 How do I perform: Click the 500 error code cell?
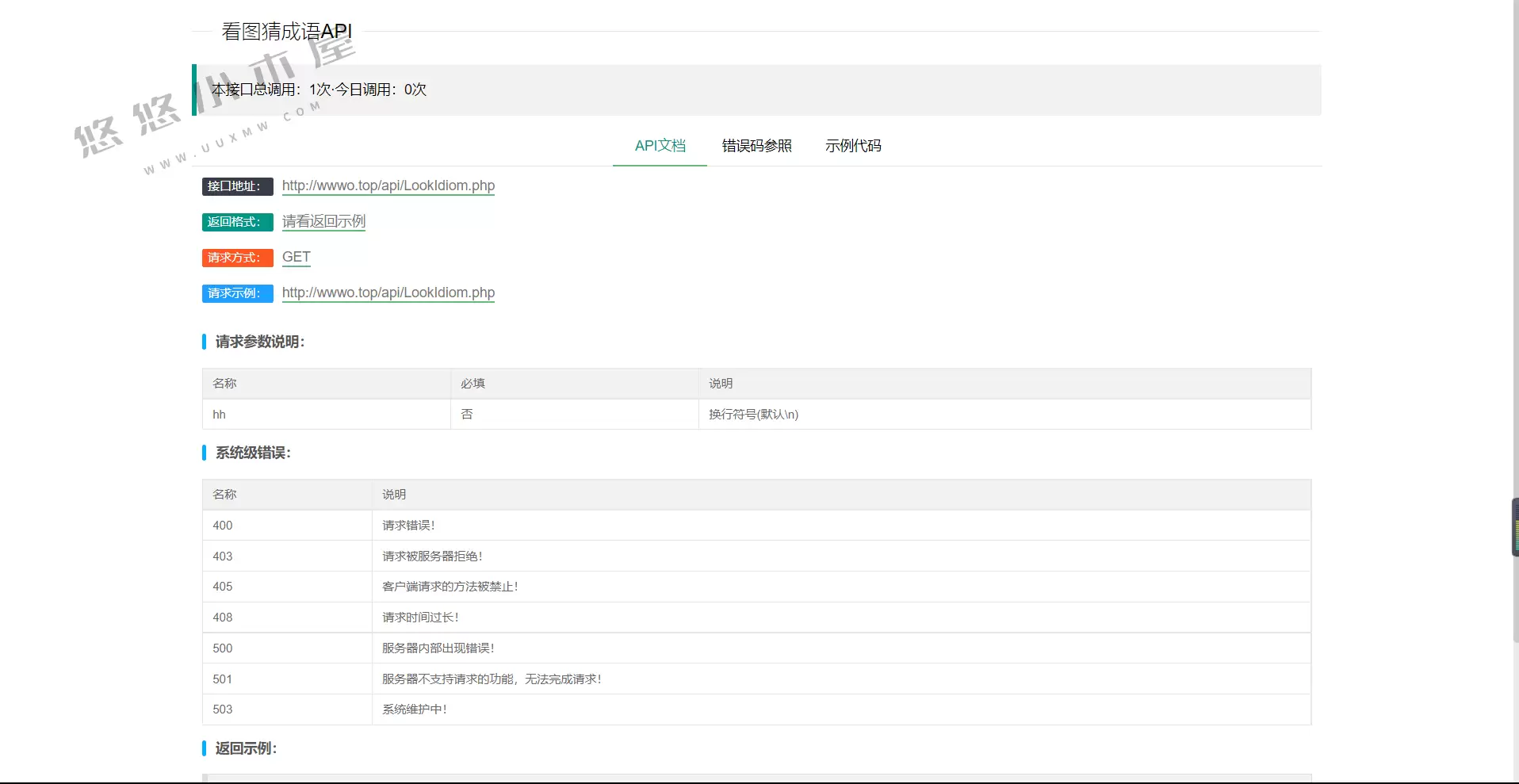point(287,648)
